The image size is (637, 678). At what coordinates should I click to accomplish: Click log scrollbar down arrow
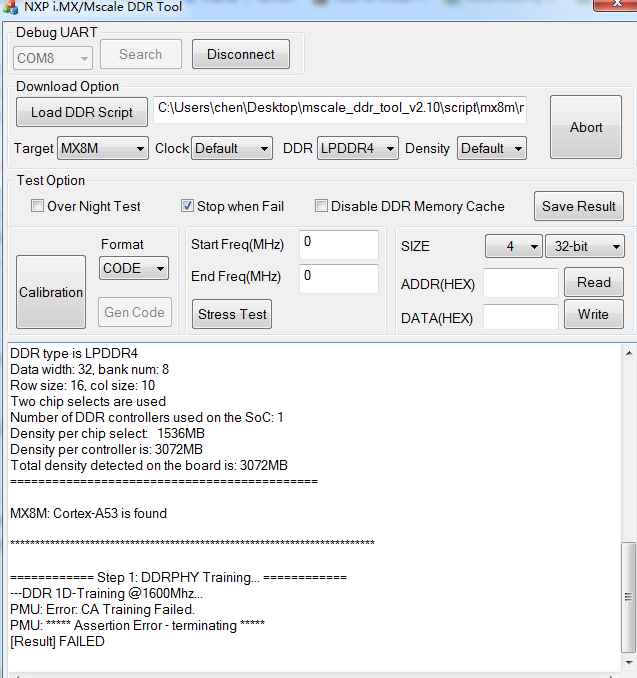click(629, 663)
